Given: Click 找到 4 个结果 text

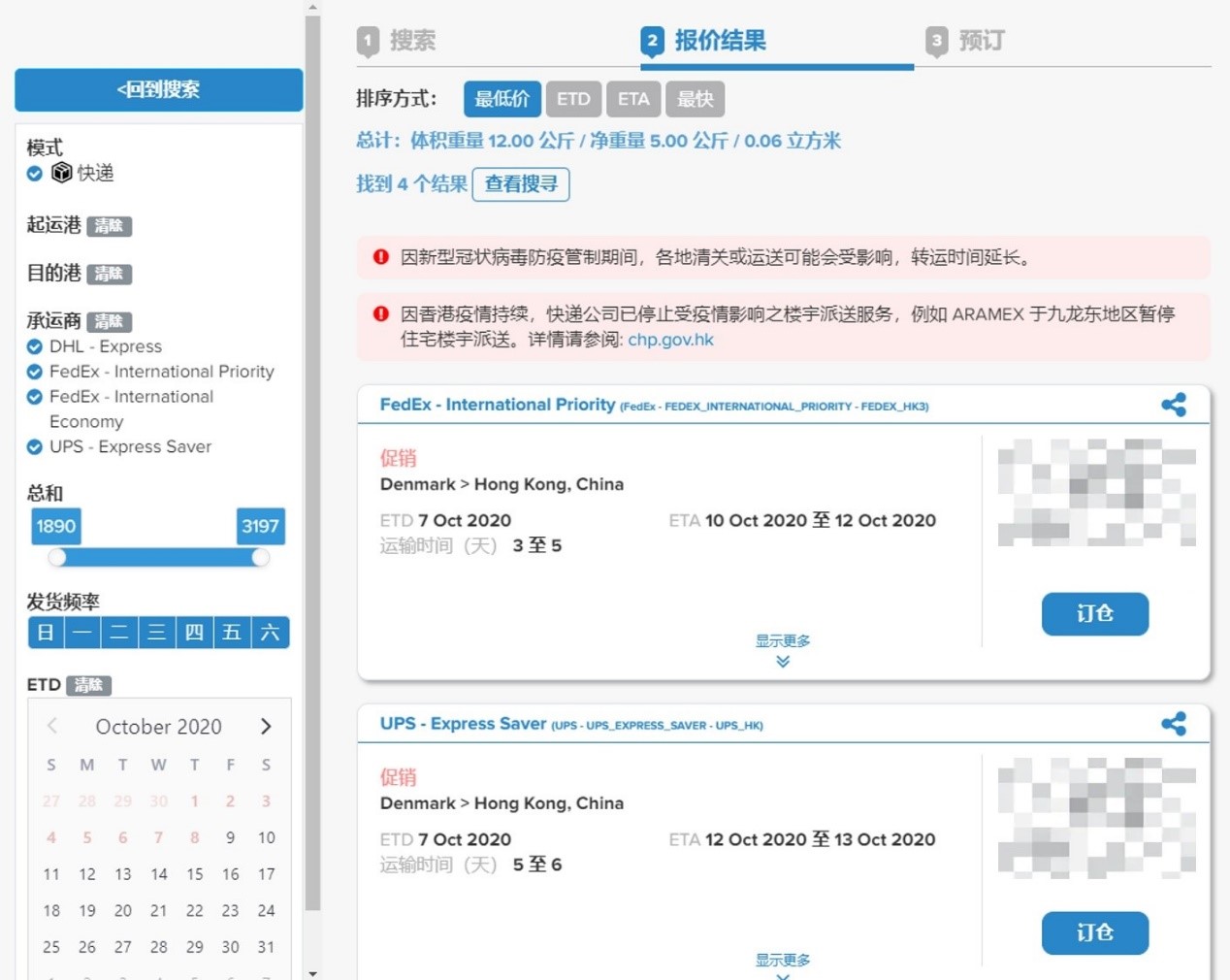Looking at the screenshot, I should (x=411, y=184).
